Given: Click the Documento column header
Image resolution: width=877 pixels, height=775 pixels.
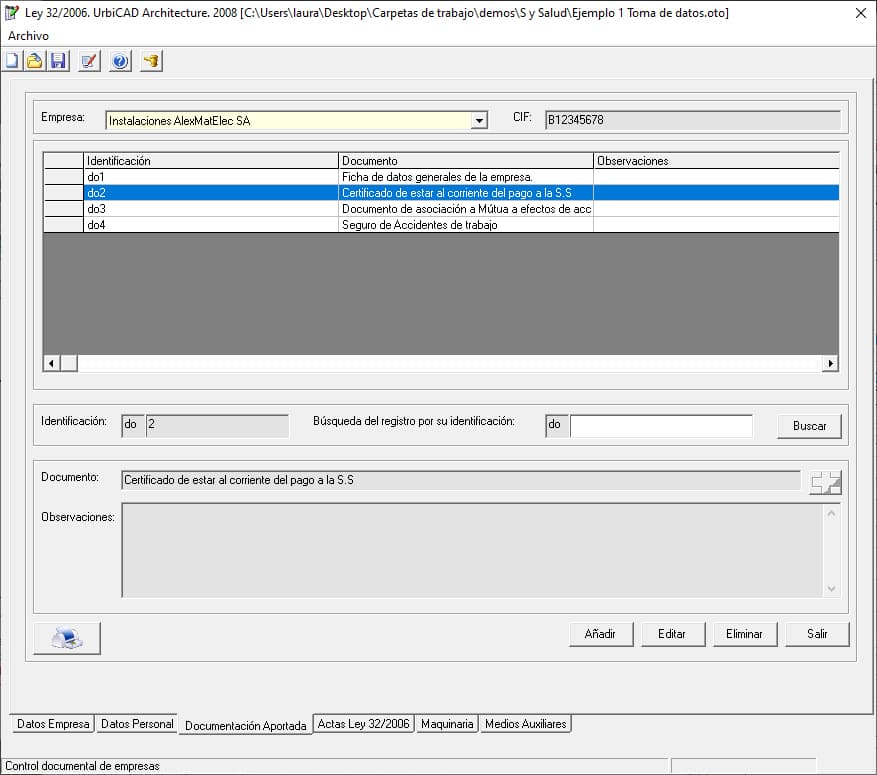Looking at the screenshot, I should [x=466, y=160].
